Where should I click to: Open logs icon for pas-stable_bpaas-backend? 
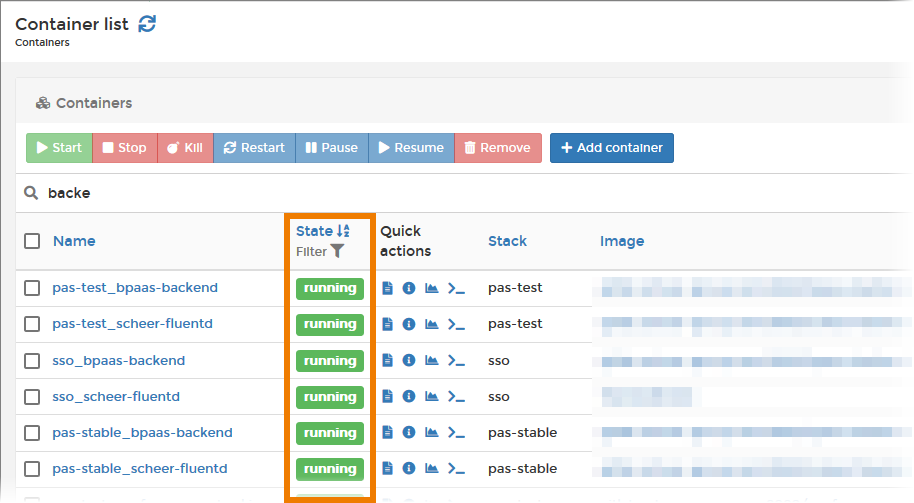click(x=388, y=433)
